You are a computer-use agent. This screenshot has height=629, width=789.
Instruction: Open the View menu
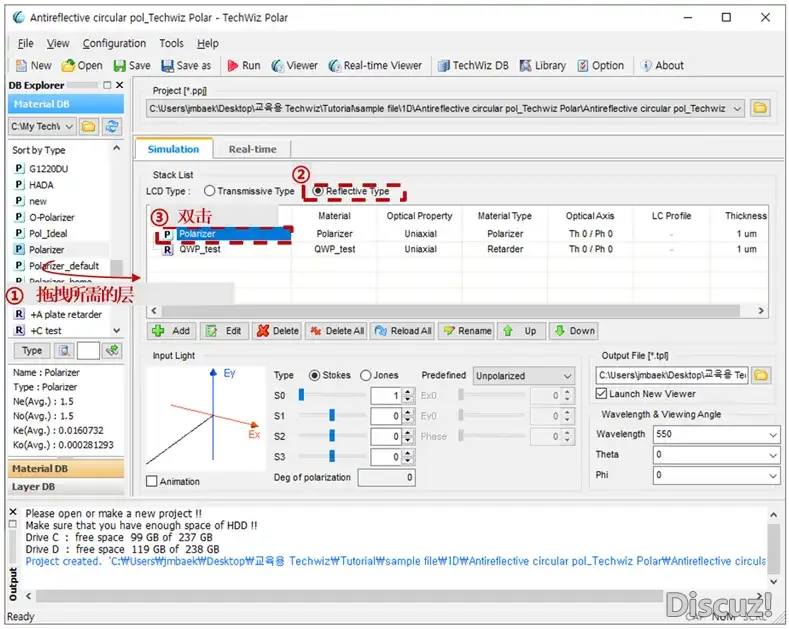click(58, 44)
